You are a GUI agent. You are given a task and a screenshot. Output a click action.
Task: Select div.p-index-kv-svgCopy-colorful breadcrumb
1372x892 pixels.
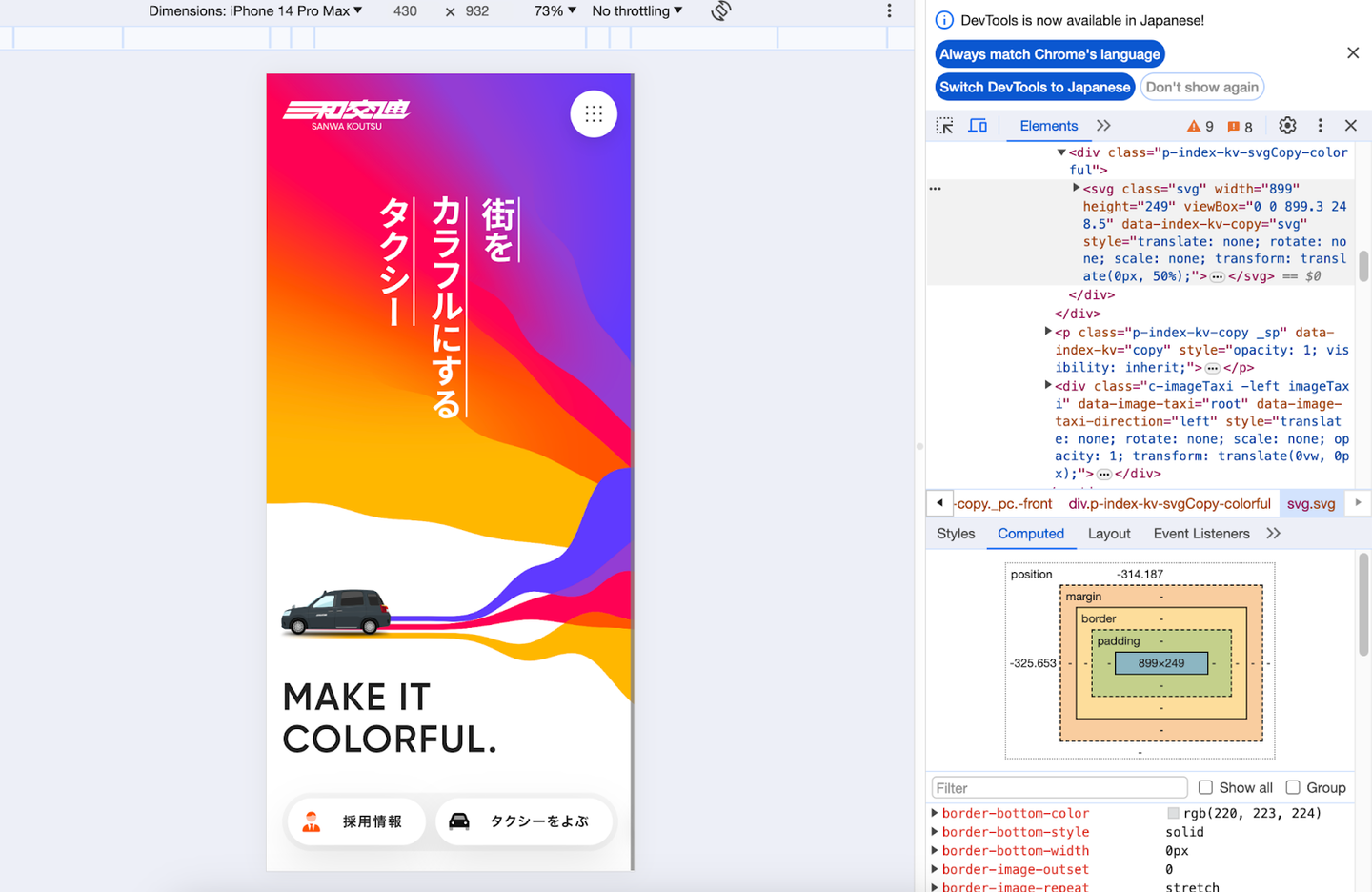tap(1169, 503)
